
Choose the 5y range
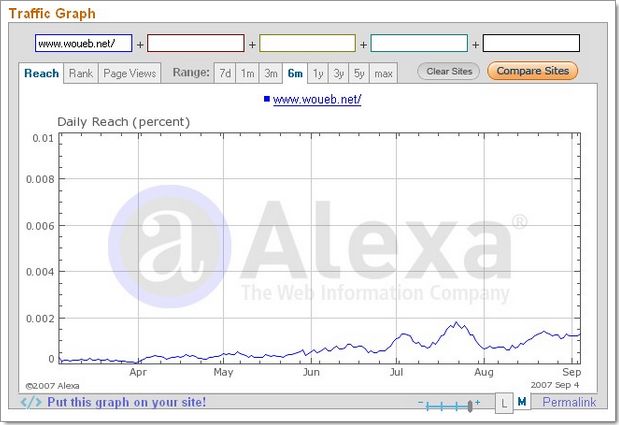click(x=359, y=73)
